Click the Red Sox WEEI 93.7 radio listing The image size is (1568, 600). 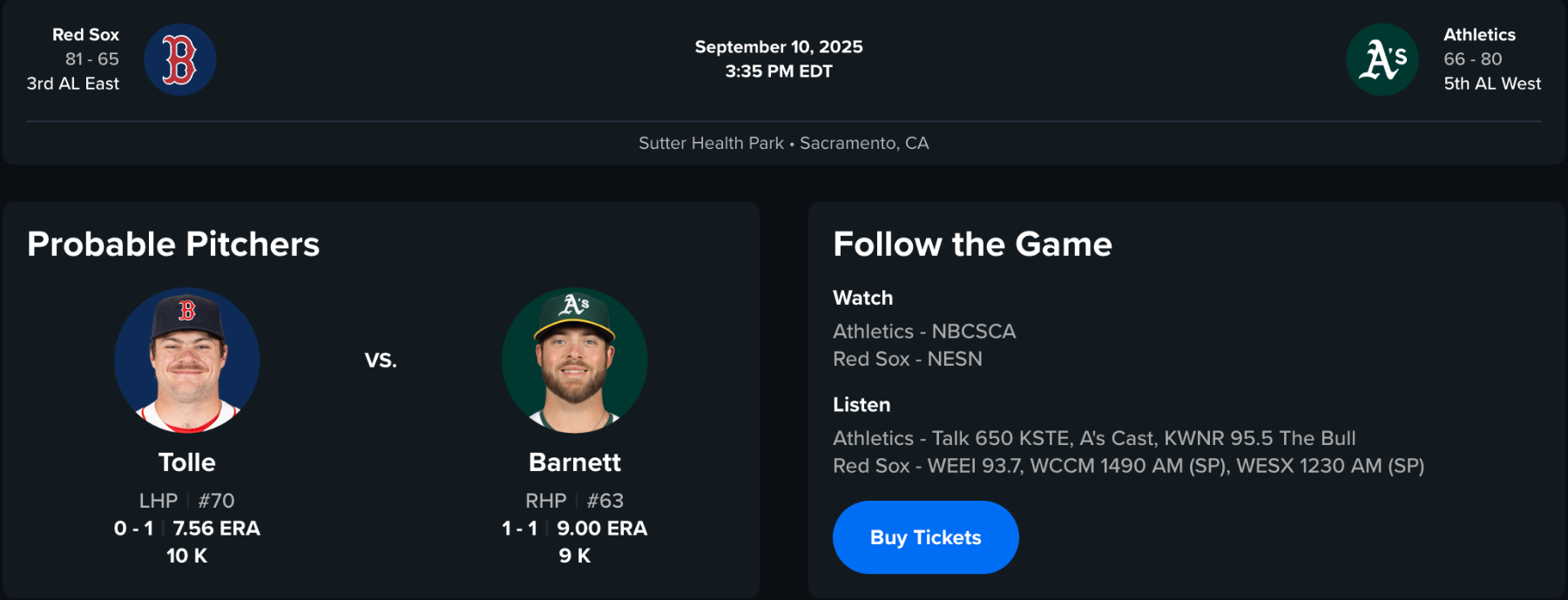tap(1128, 466)
